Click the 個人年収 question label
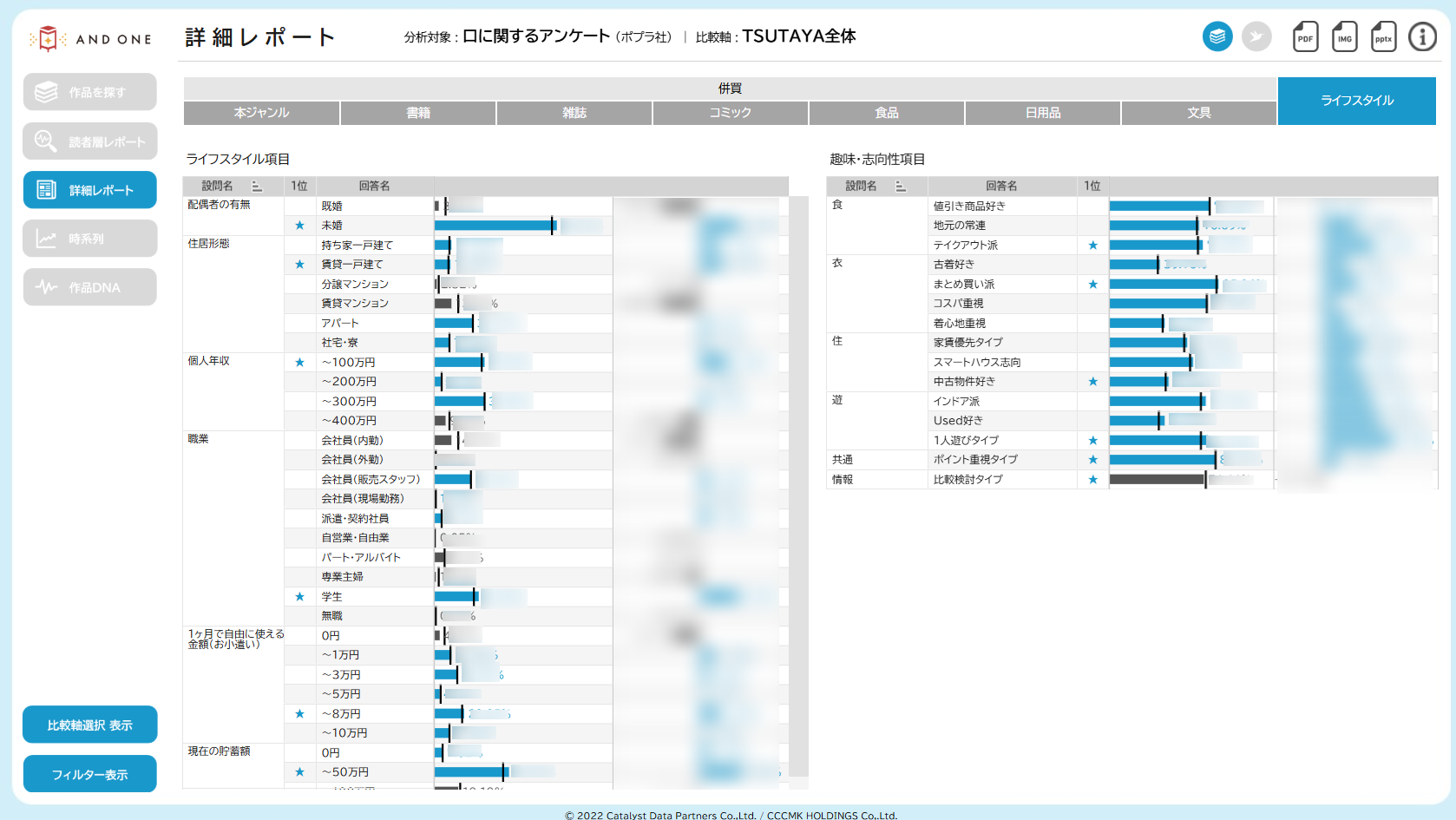Viewport: 1456px width, 820px height. tap(209, 361)
